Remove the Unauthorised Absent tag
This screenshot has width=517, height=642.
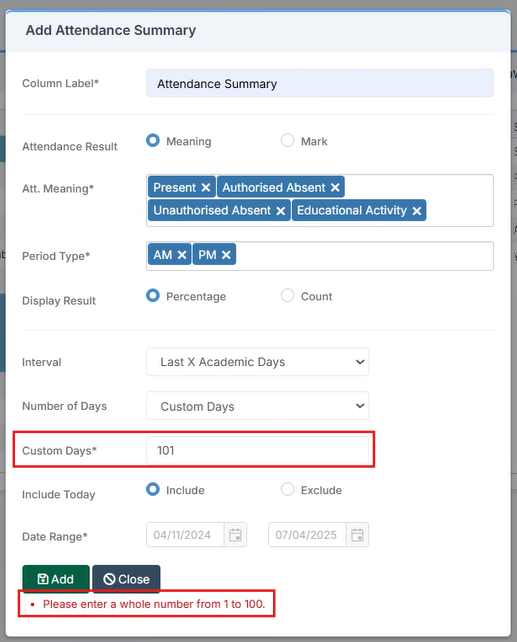point(281,210)
